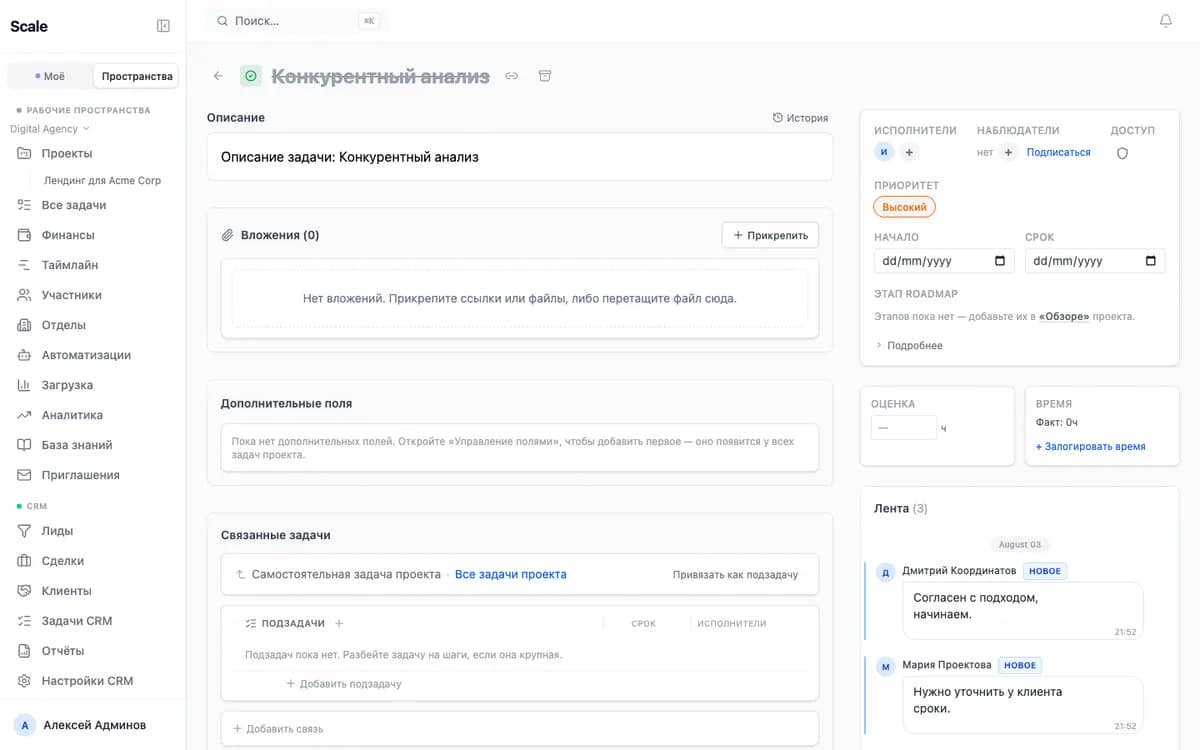Image resolution: width=1200 pixels, height=750 pixels.
Task: Go back with the arrow icon
Action: click(x=218, y=76)
